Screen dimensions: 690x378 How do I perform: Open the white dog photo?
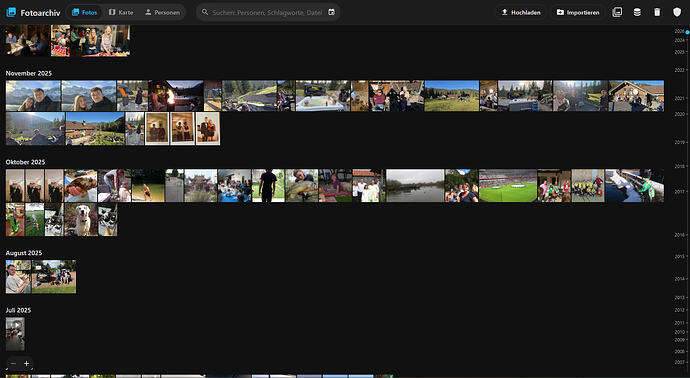coord(81,219)
